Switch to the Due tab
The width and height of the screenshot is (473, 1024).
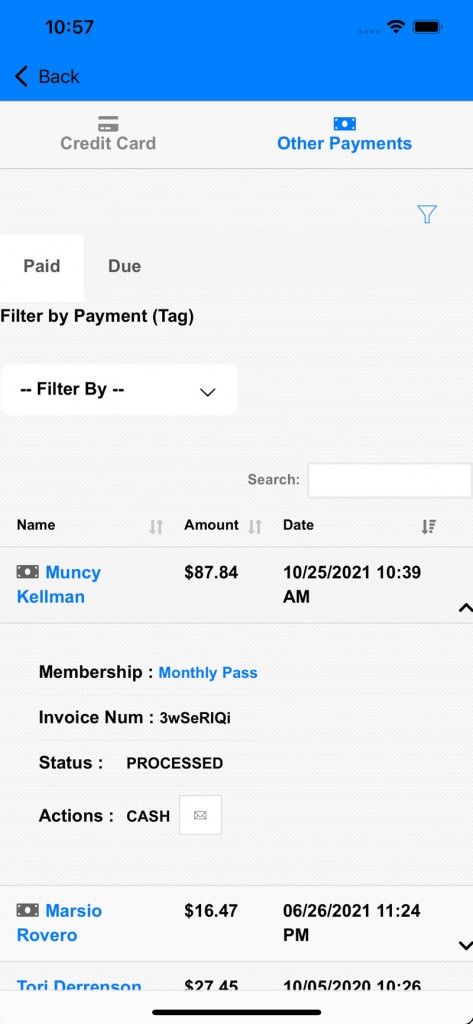[x=124, y=266]
